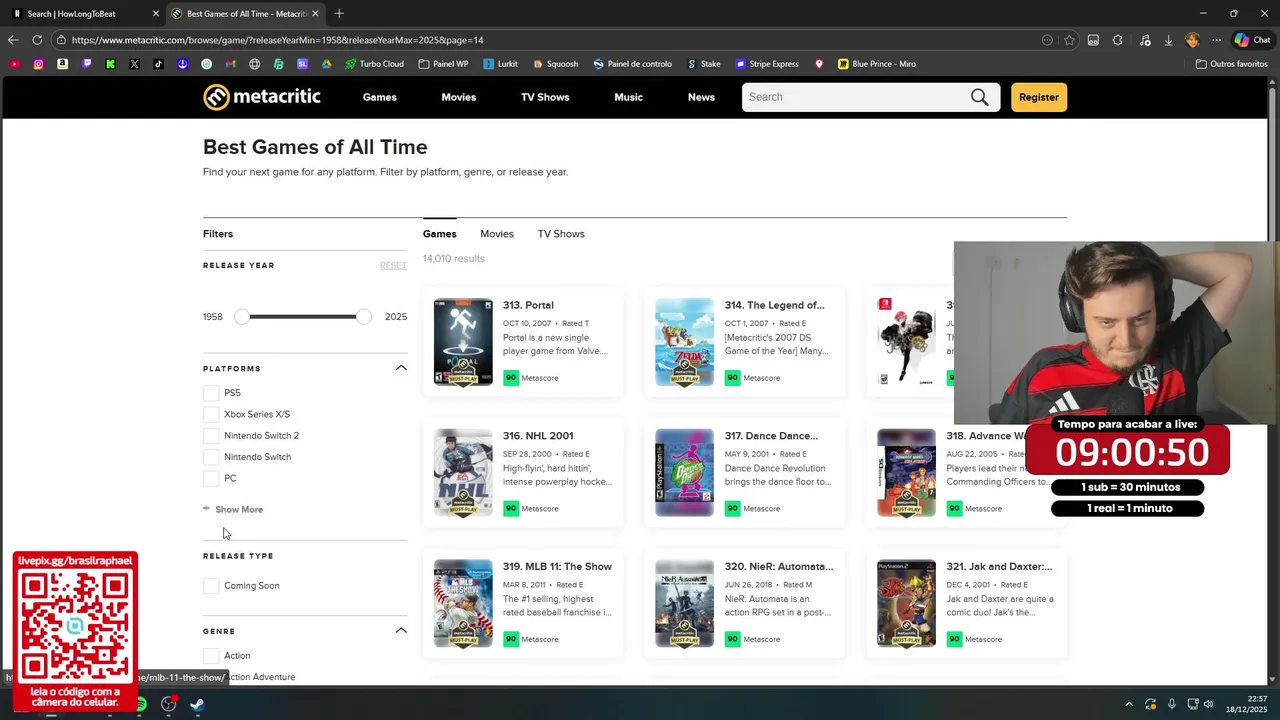
Task: Open the Games menu
Action: click(x=380, y=97)
